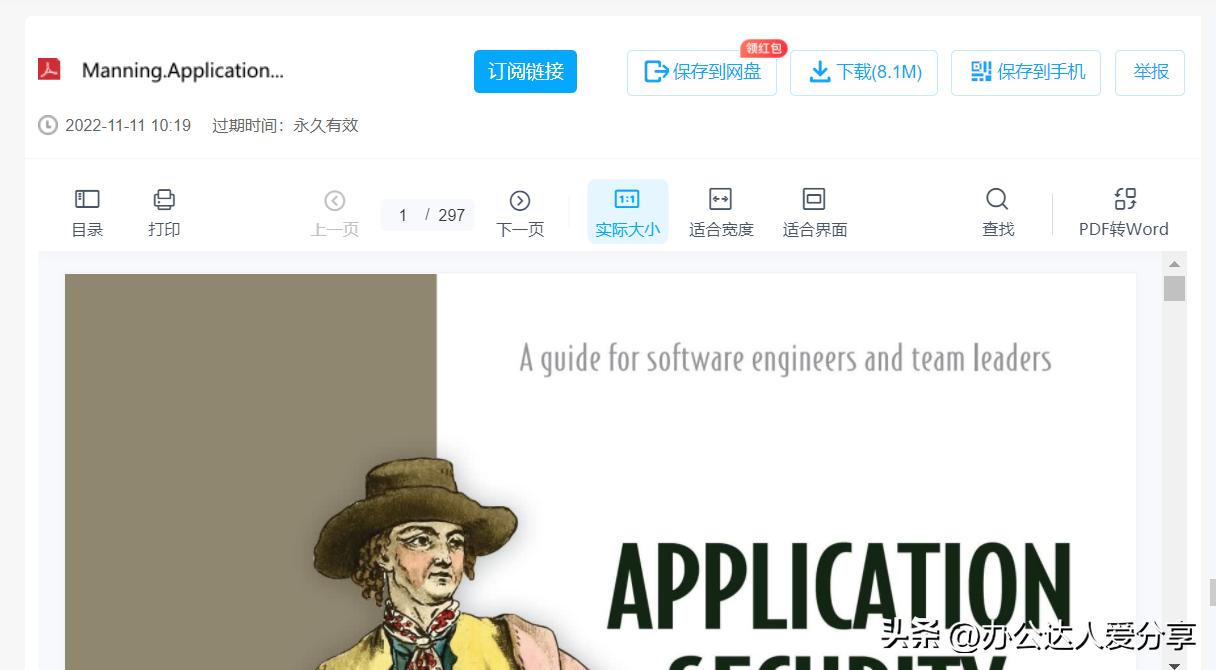Select the red PDF file icon
This screenshot has height=670, width=1216.
pyautogui.click(x=47, y=70)
